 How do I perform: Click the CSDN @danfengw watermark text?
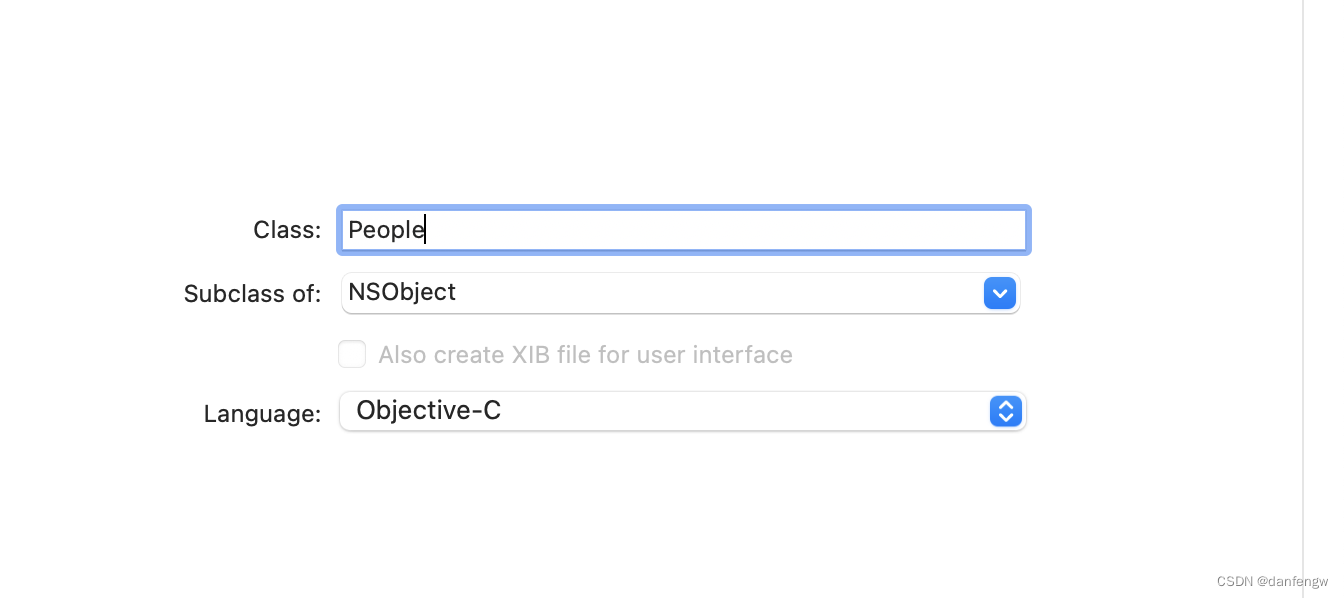click(1272, 581)
